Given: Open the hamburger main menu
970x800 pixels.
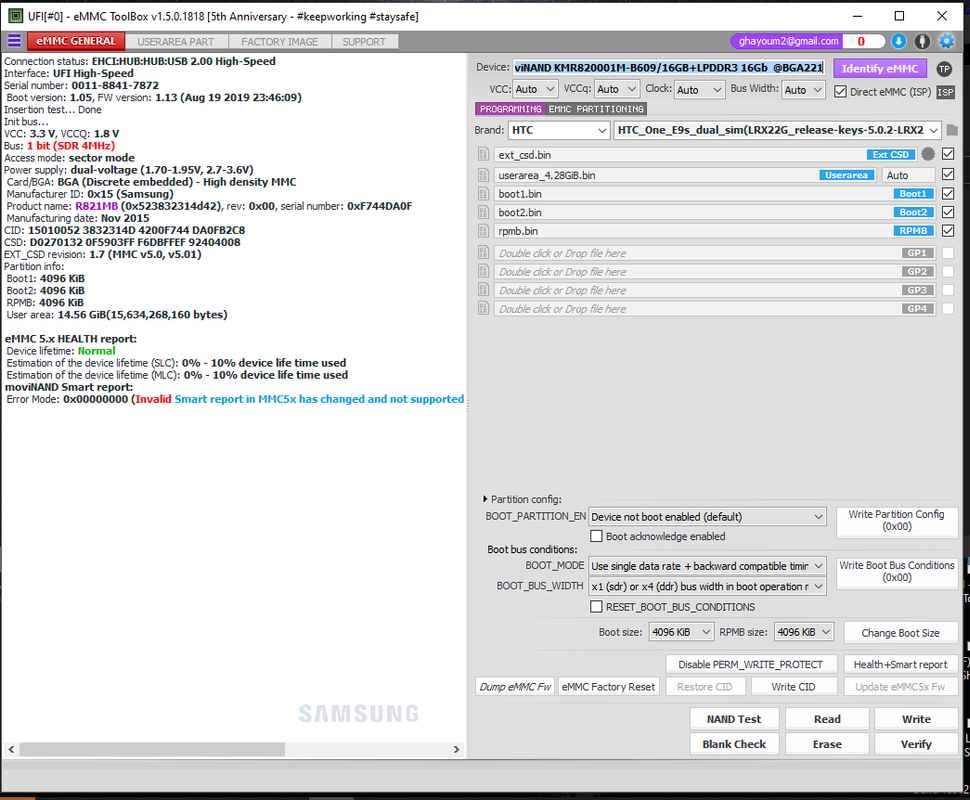Looking at the screenshot, I should 14,41.
